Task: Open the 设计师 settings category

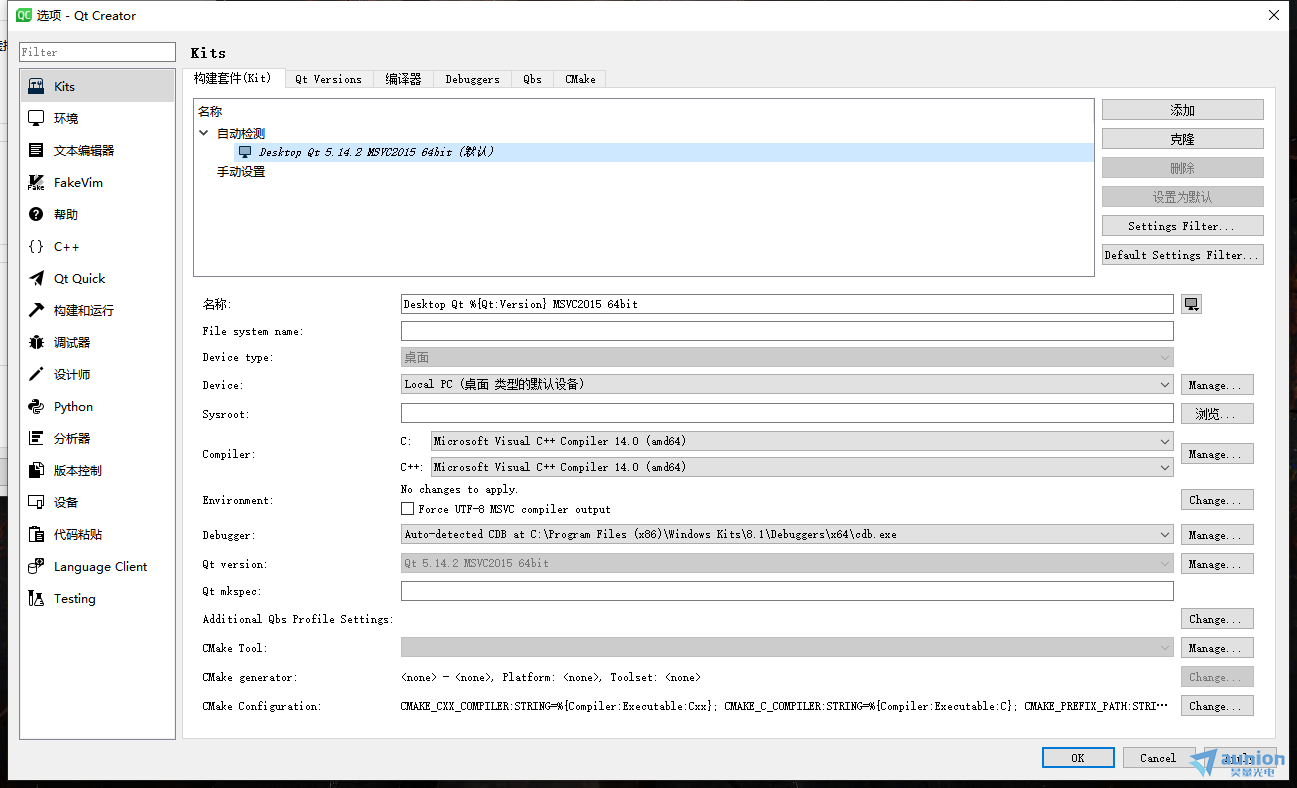Action: pyautogui.click(x=97, y=374)
